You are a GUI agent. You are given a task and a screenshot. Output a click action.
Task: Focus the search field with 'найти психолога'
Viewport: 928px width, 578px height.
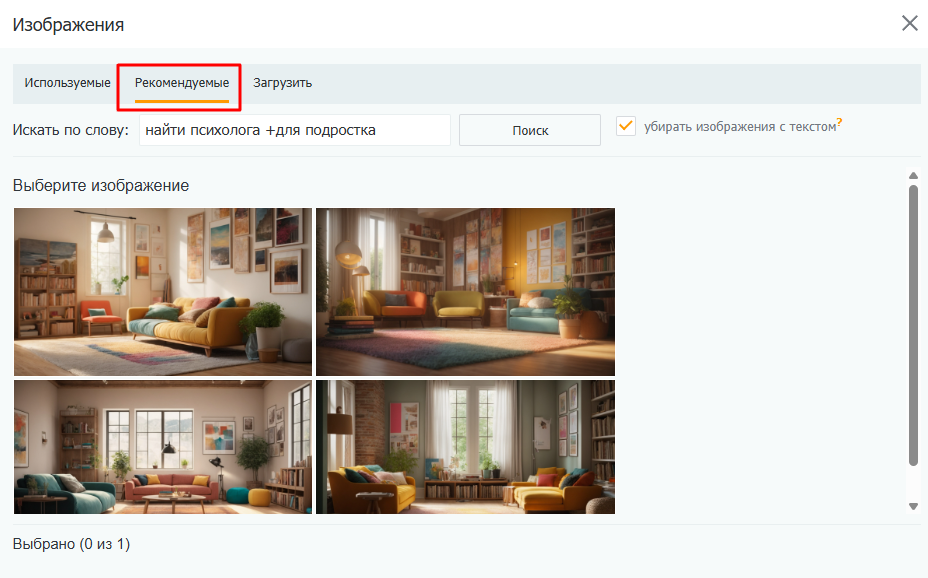[295, 130]
